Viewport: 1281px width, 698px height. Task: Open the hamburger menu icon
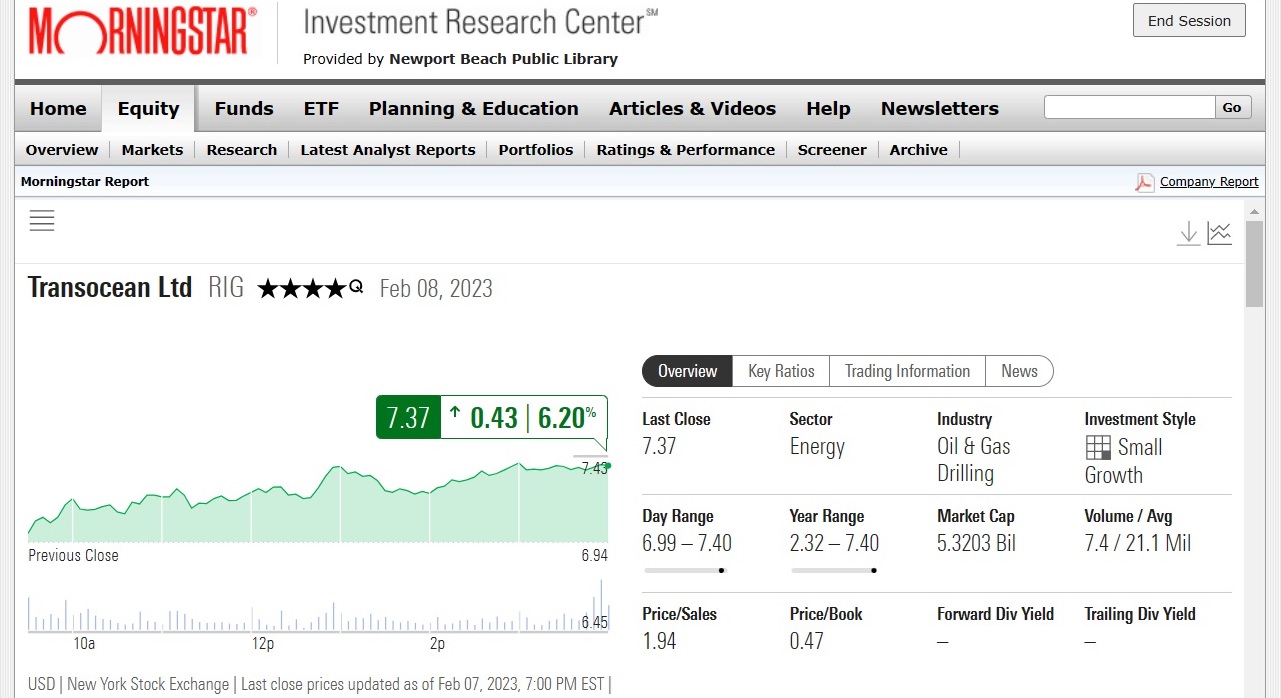point(42,221)
